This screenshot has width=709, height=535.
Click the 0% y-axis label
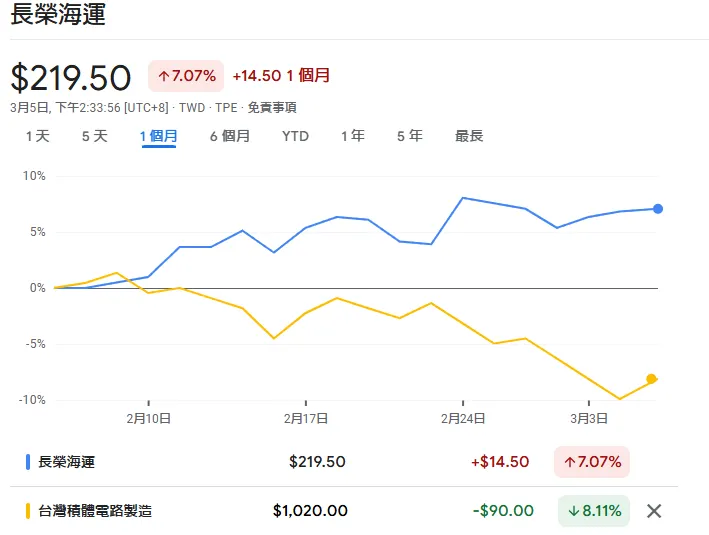tap(38, 288)
